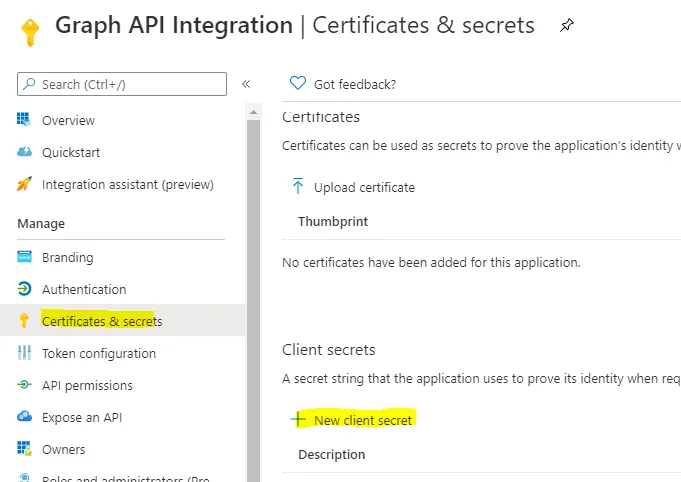Focus the Search (Ctrl+/) field
This screenshot has height=482, width=681.
click(x=122, y=84)
